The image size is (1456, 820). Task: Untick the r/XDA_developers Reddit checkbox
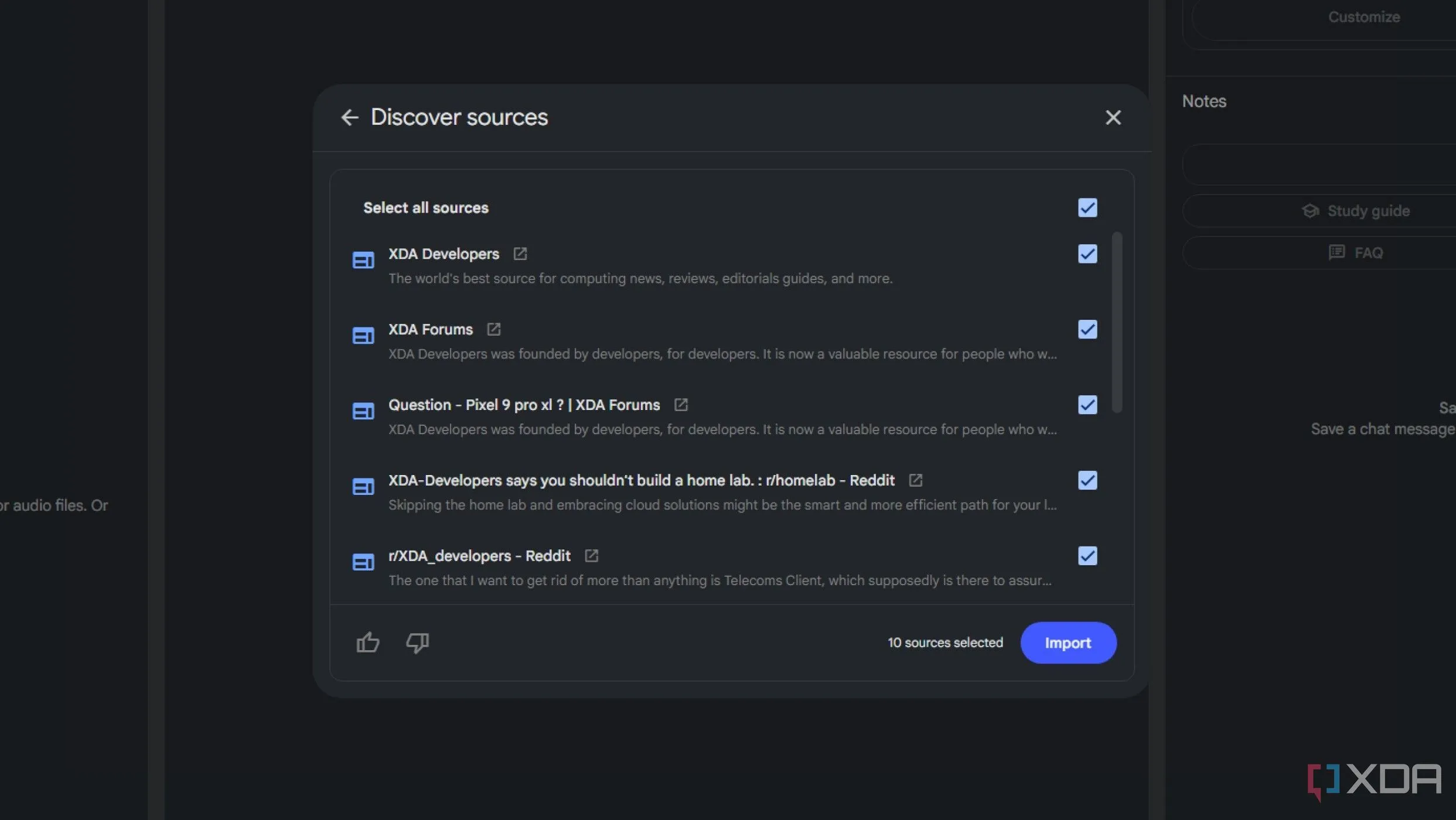pyautogui.click(x=1087, y=556)
